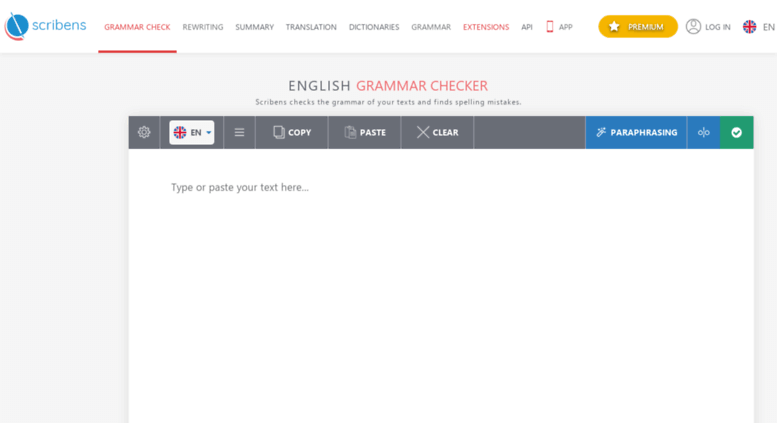Open the settings gear in editor toolbar
Screen dimensions: 777x423
[x=144, y=132]
